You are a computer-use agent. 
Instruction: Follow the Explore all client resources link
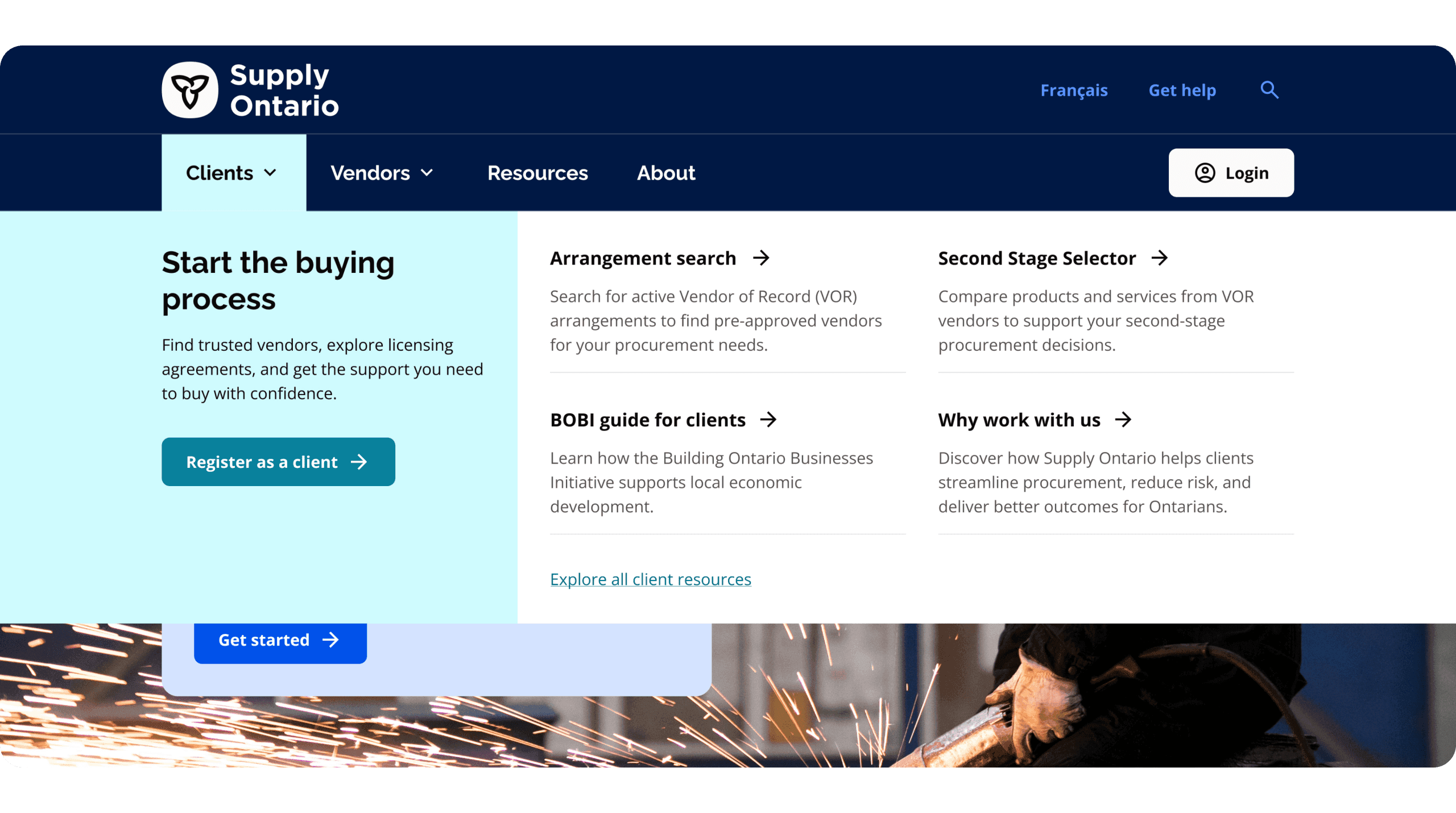pos(650,579)
